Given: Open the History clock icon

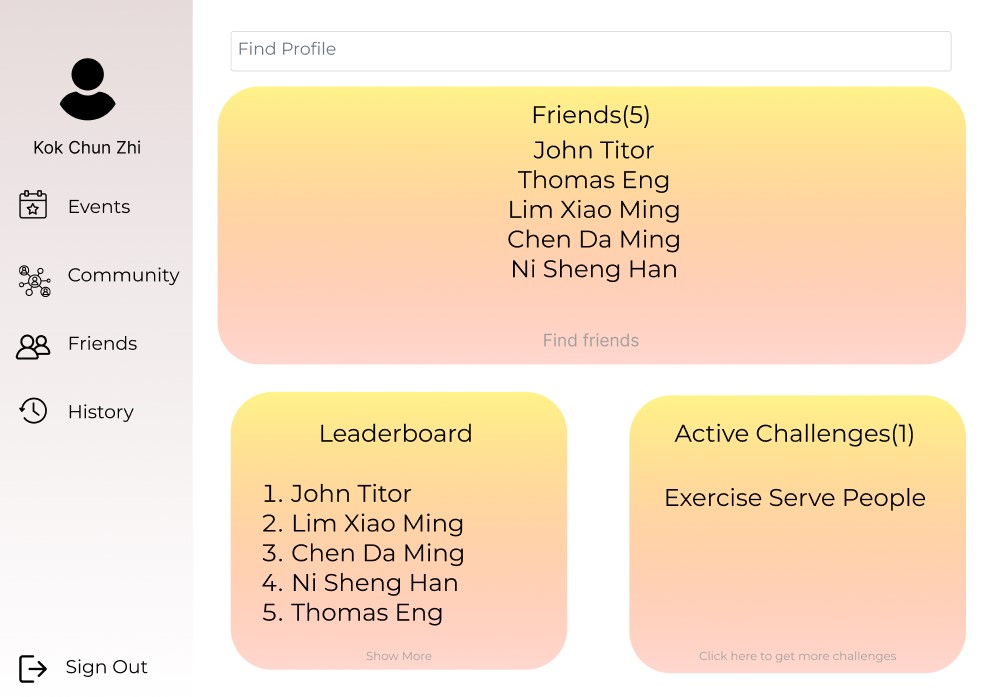Looking at the screenshot, I should [x=33, y=411].
